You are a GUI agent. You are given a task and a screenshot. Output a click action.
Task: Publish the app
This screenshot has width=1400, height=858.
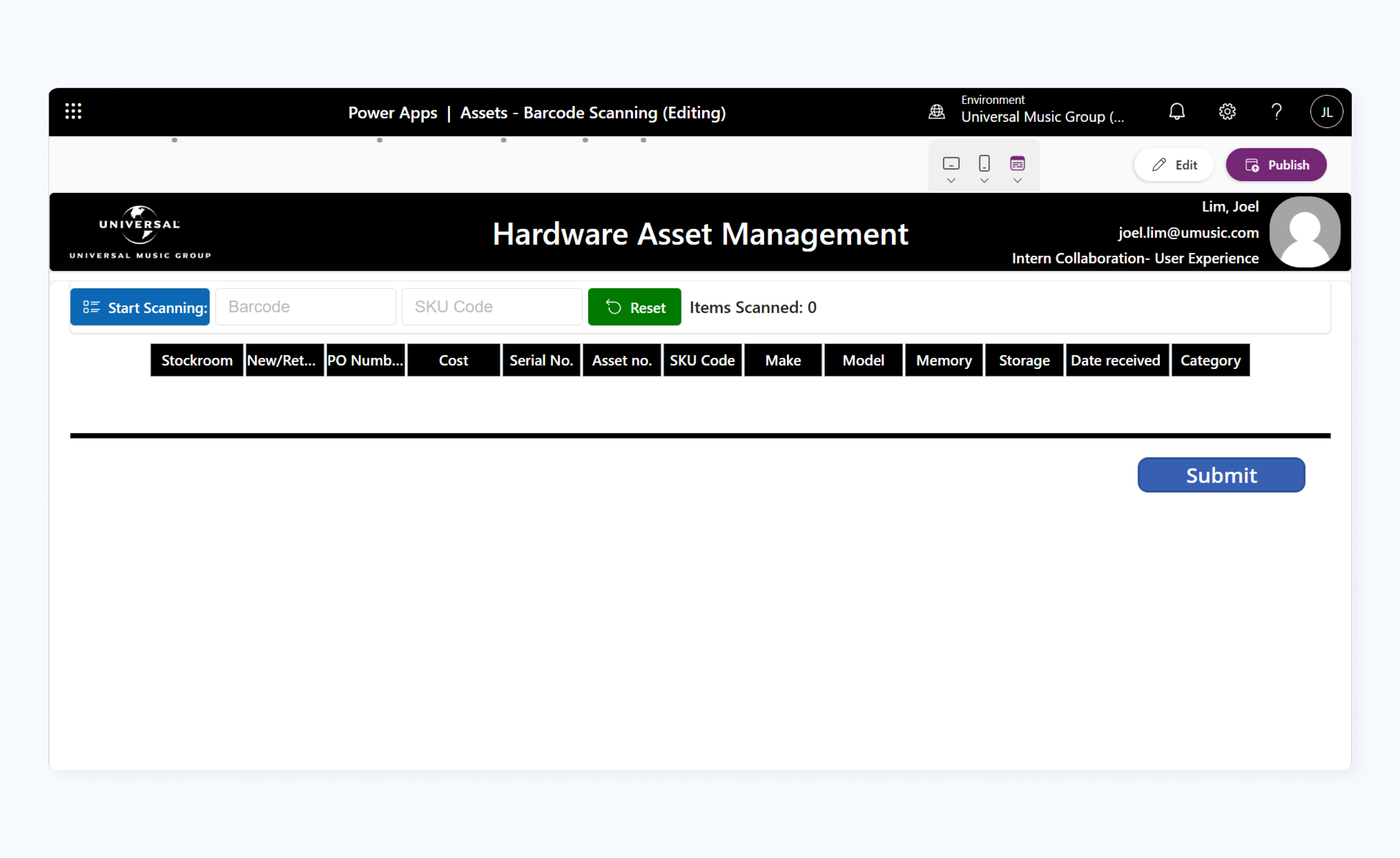[1276, 165]
